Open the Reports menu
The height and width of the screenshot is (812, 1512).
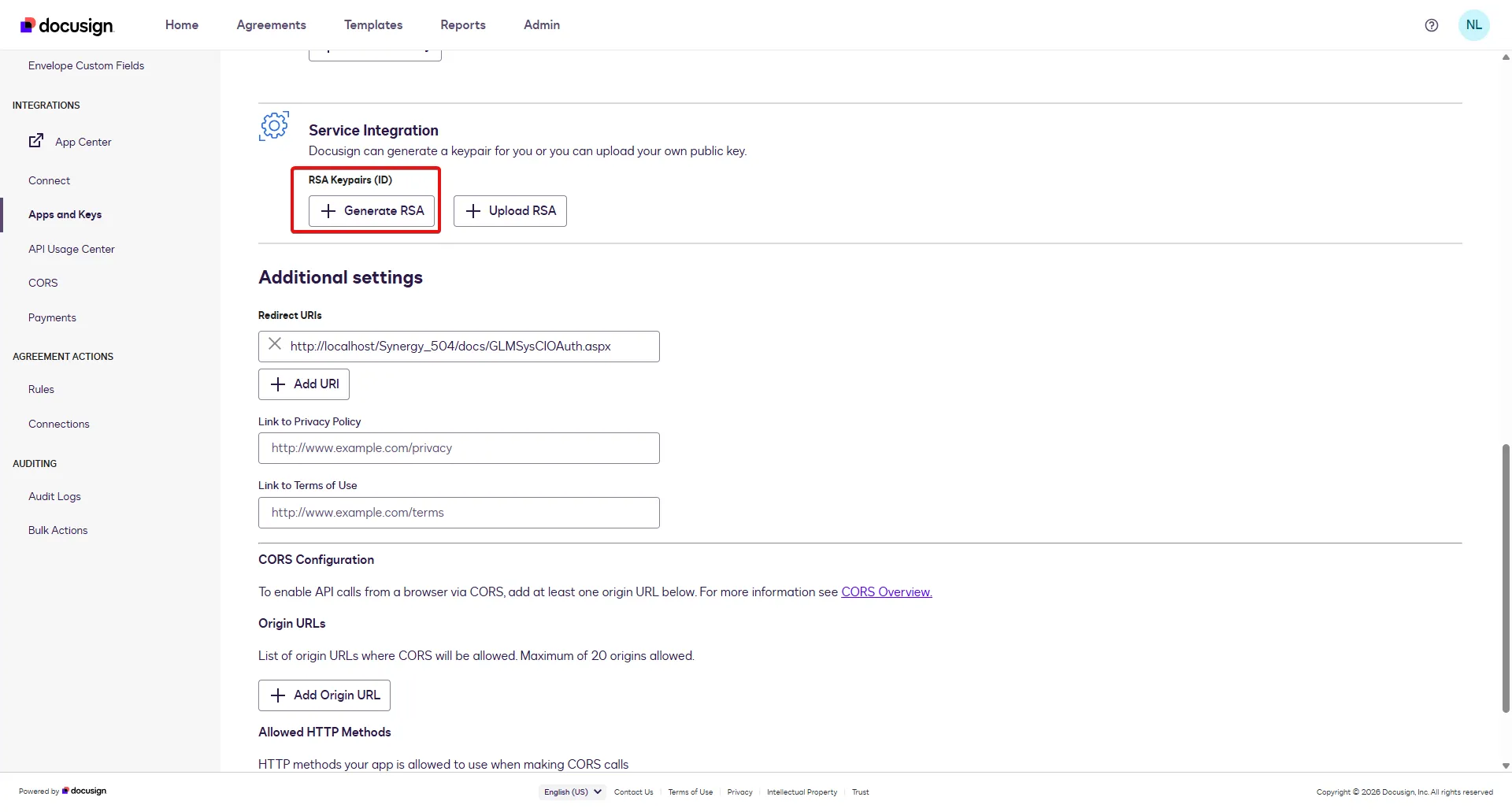pos(462,24)
